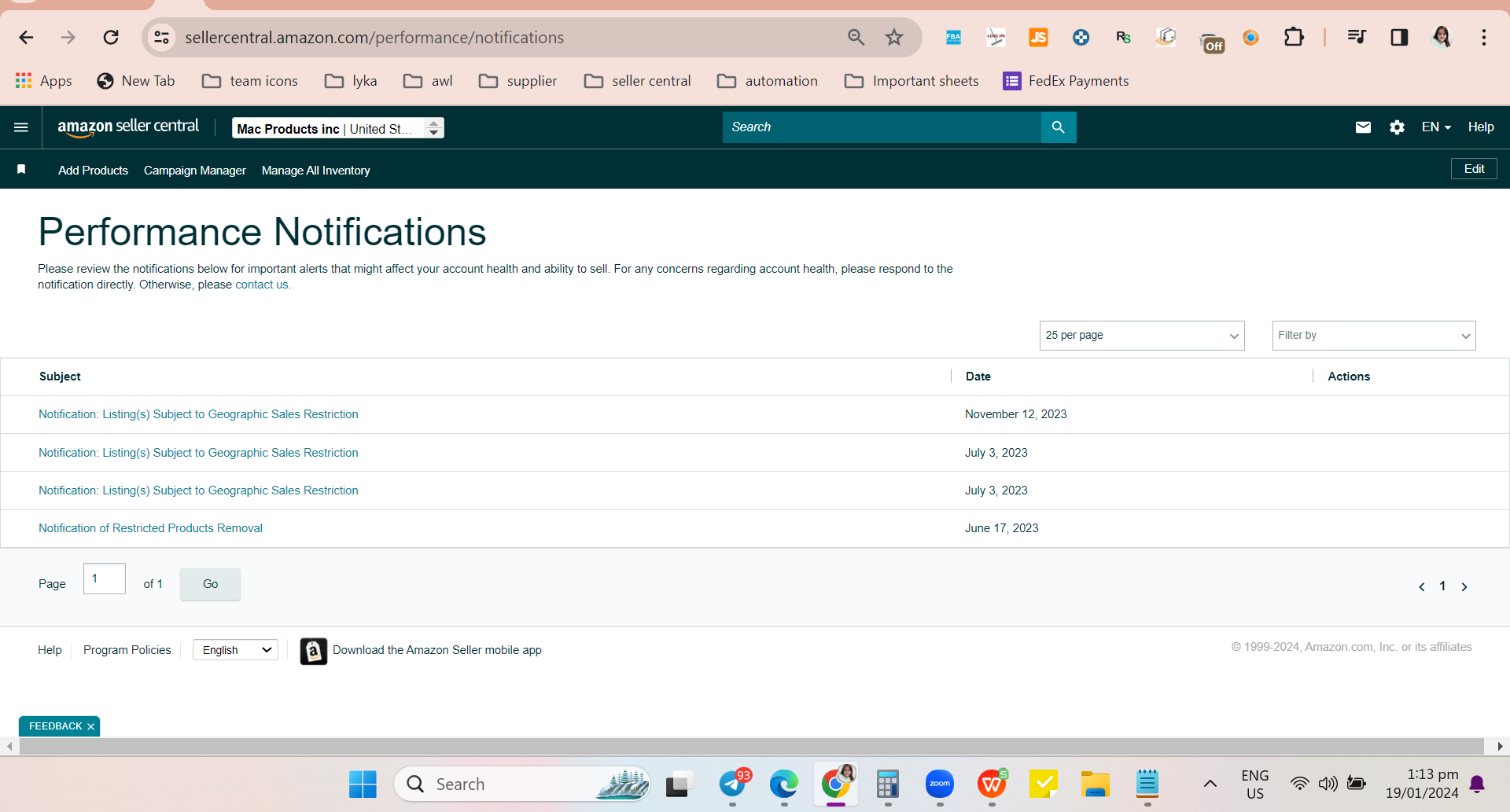This screenshot has height=812, width=1510.
Task: Open the team icons bookmarks folder
Action: tap(250, 81)
